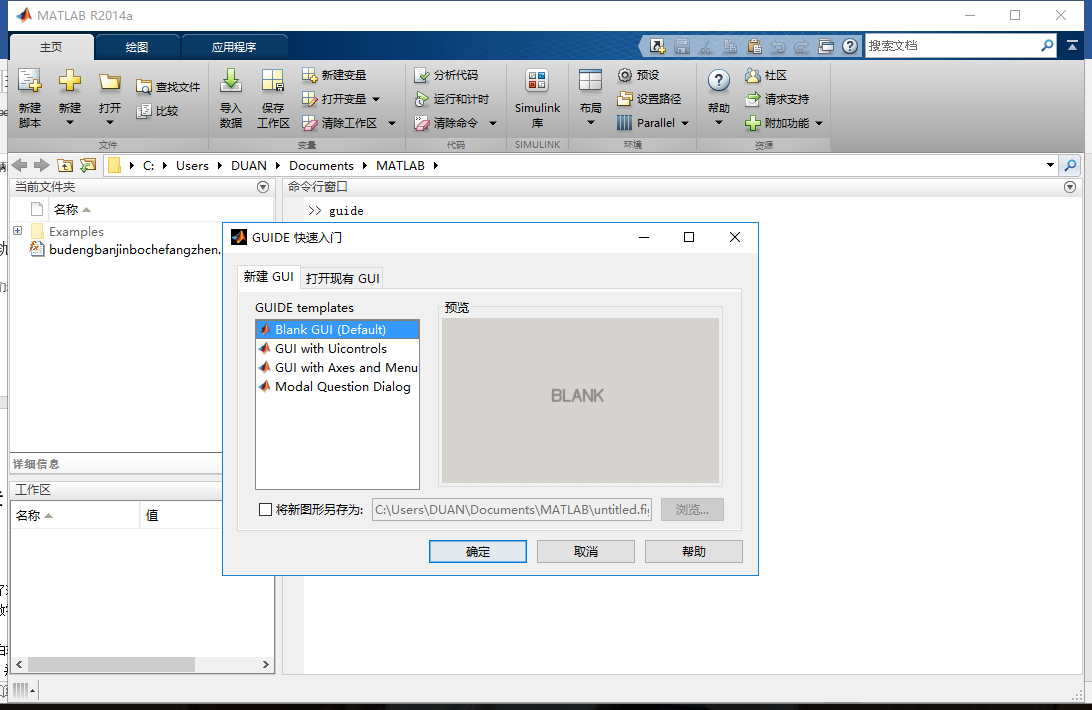
Task: Open Command Window actions menu
Action: [1070, 187]
